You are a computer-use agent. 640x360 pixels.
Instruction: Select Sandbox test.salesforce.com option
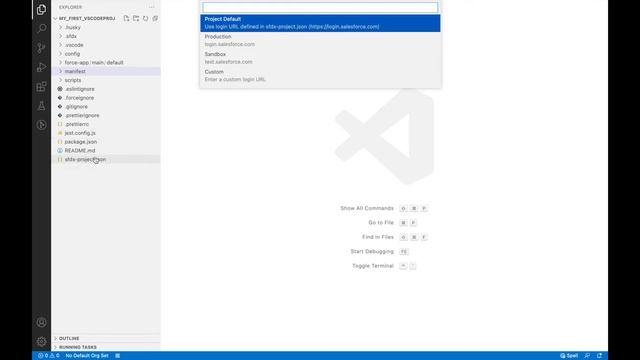pos(320,58)
